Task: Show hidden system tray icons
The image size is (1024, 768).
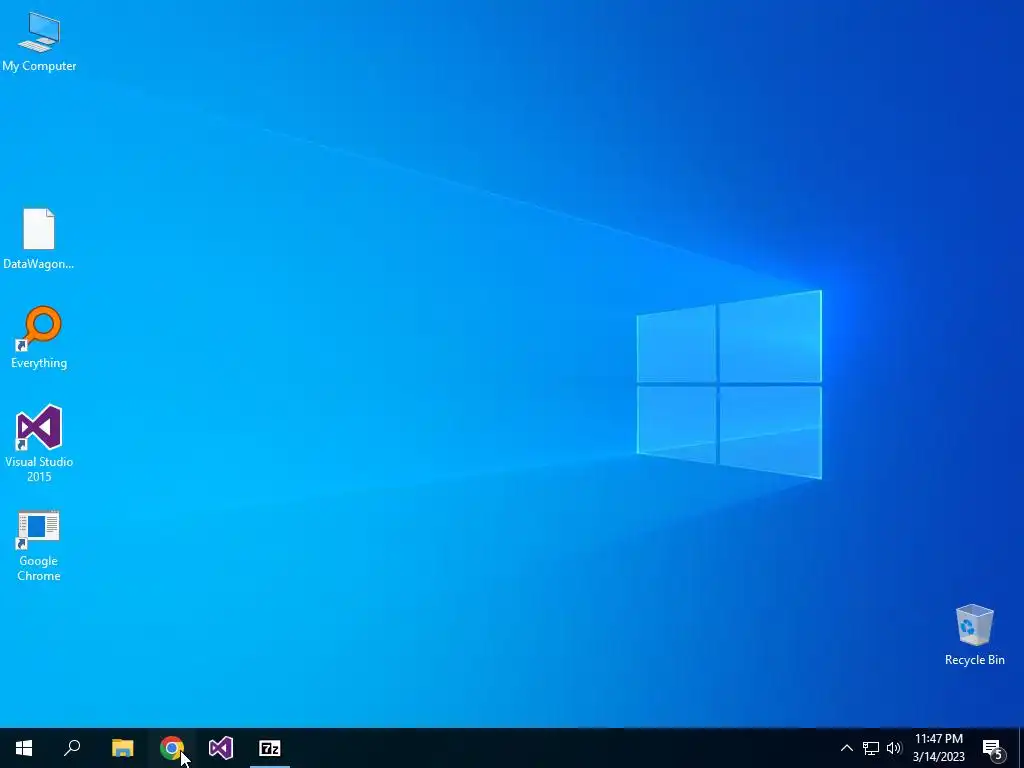Action: point(846,748)
